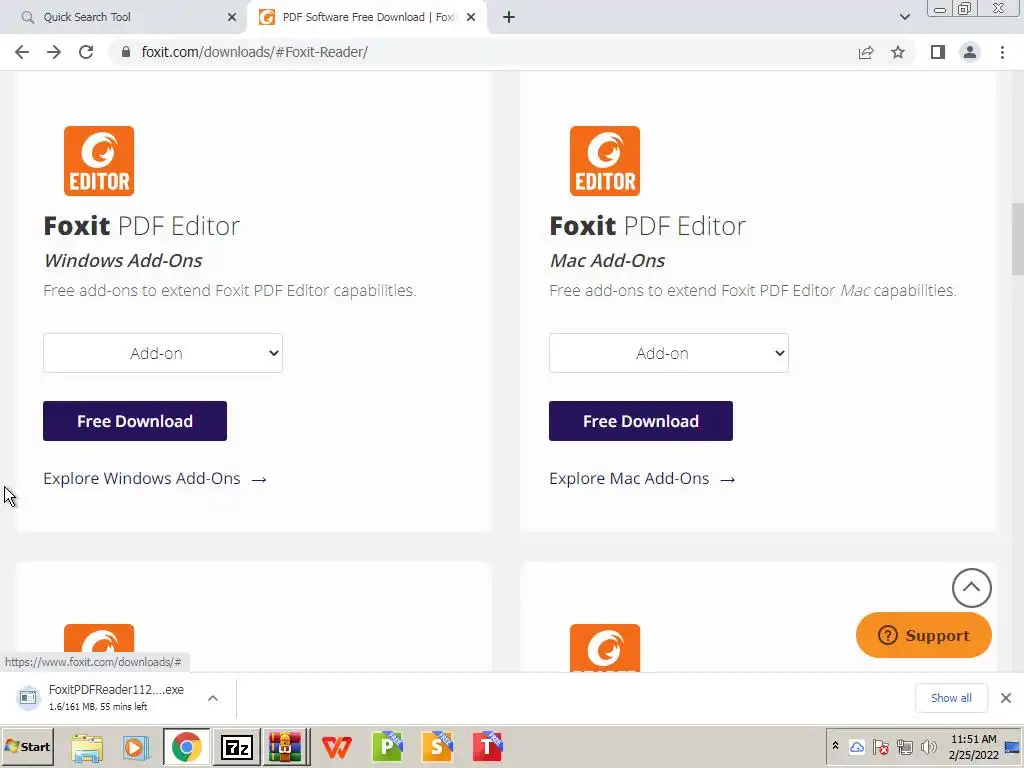The width and height of the screenshot is (1024, 768).
Task: Launch the green P app from taskbar
Action: (x=387, y=748)
